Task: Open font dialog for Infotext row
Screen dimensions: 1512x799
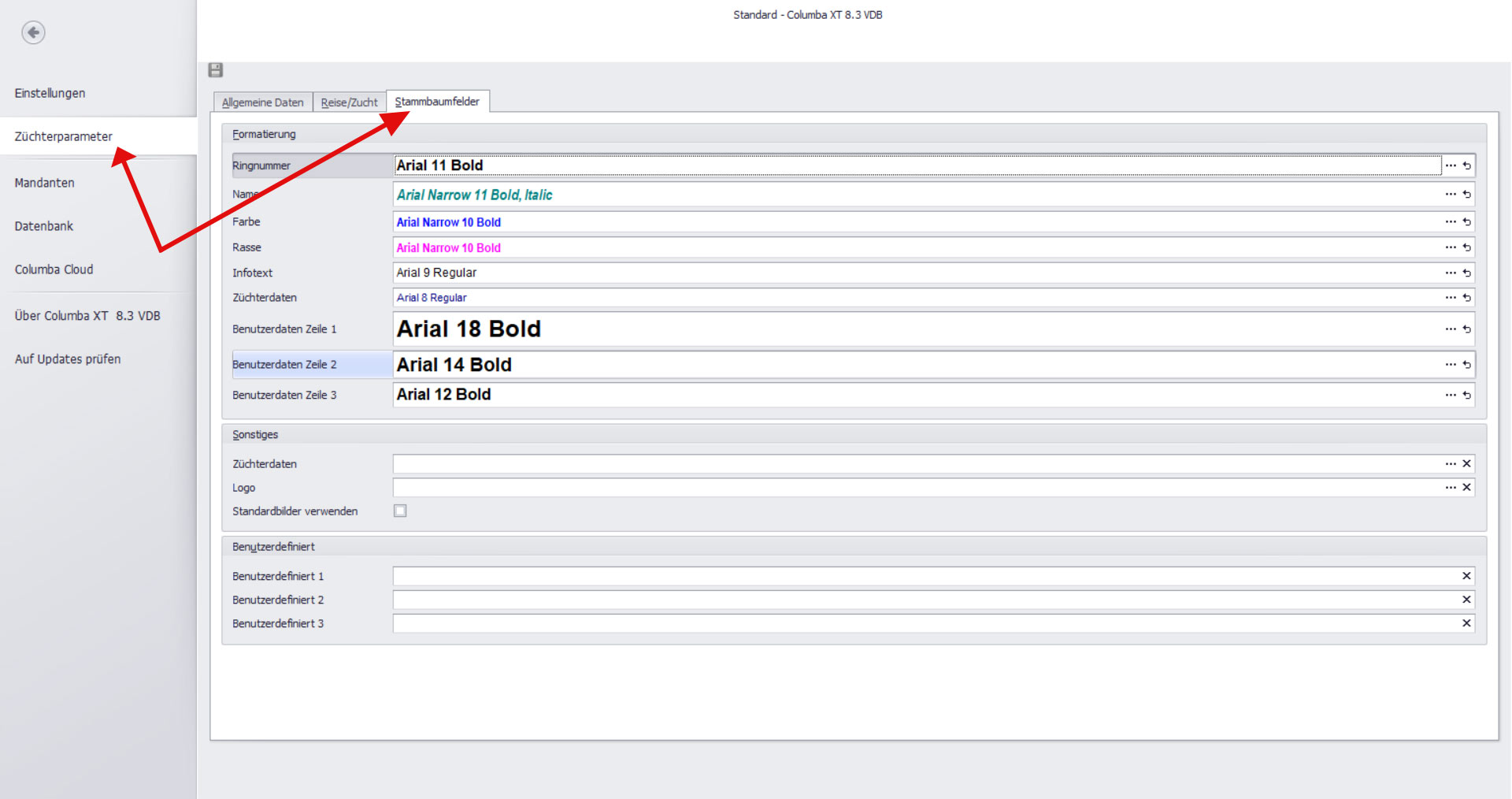Action: (1451, 273)
